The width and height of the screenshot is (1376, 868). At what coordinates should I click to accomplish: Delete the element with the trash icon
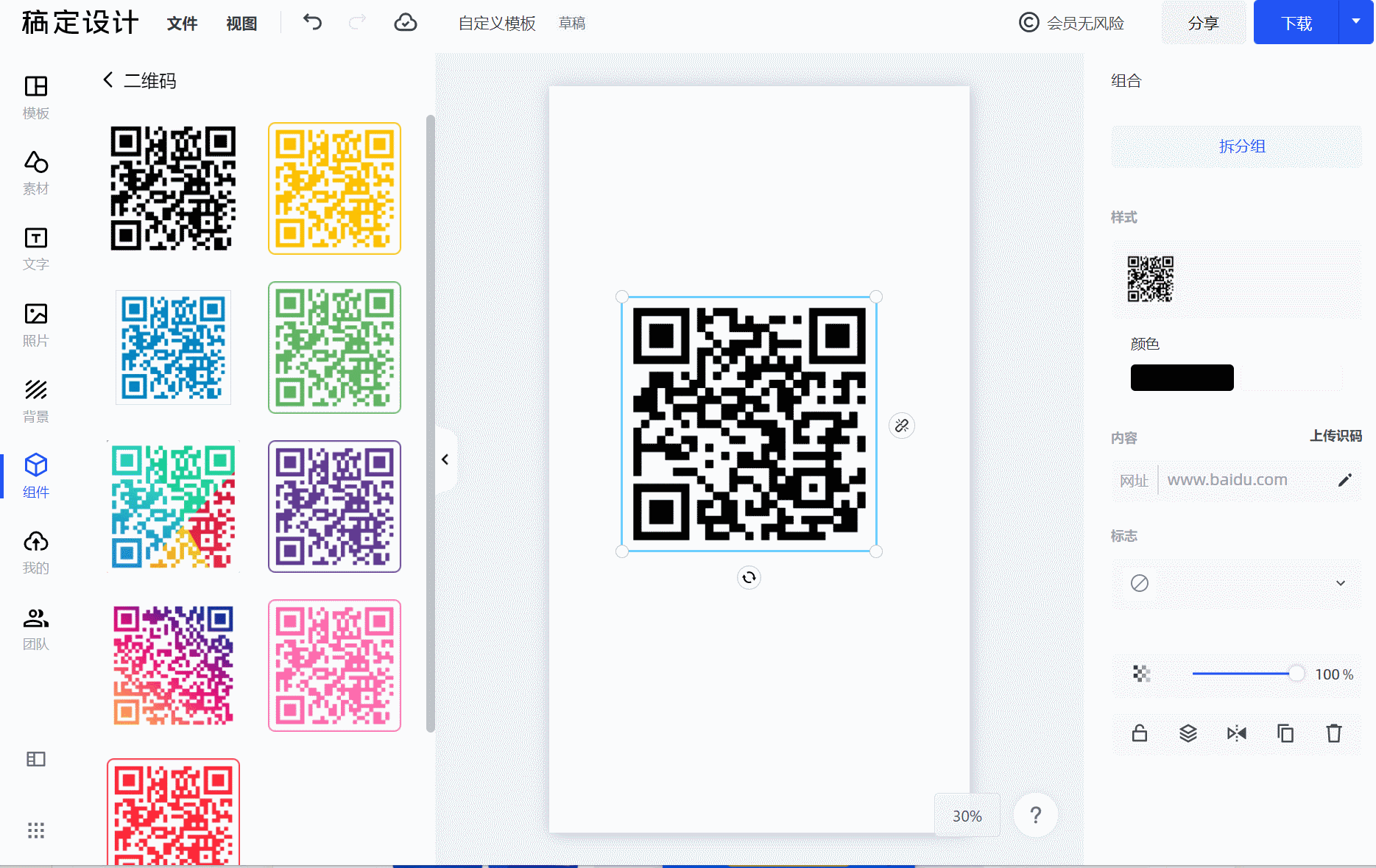pyautogui.click(x=1334, y=733)
